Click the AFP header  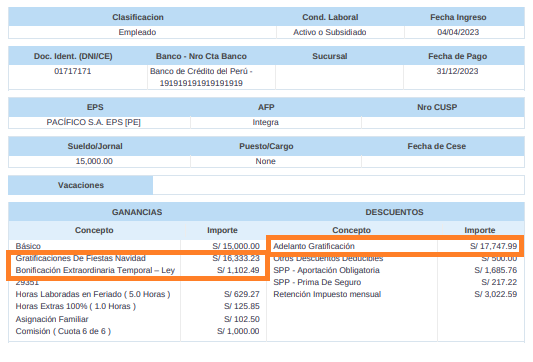click(266, 107)
